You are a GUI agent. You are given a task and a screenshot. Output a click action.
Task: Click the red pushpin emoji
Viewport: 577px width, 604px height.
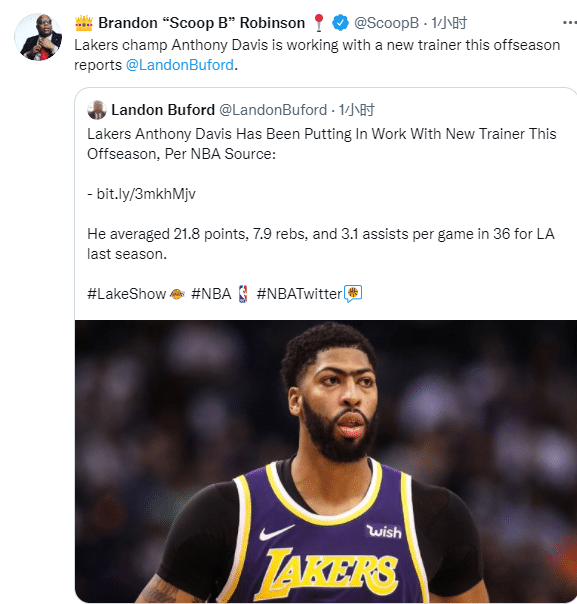click(x=319, y=23)
